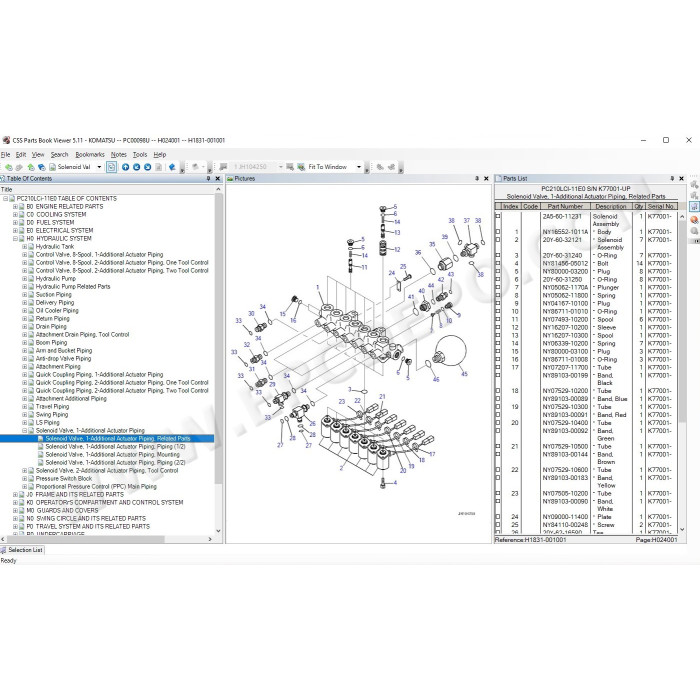Collapse H0 HYDRAULIC SYSTEM node

tap(15, 239)
